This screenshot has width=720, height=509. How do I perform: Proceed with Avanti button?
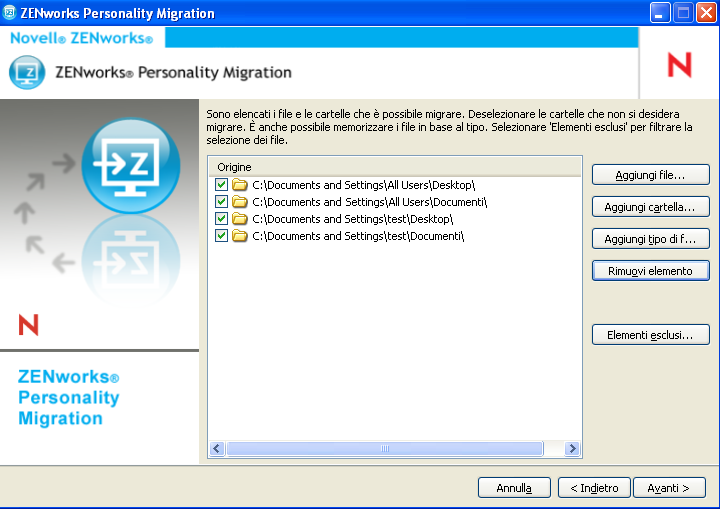coord(669,487)
